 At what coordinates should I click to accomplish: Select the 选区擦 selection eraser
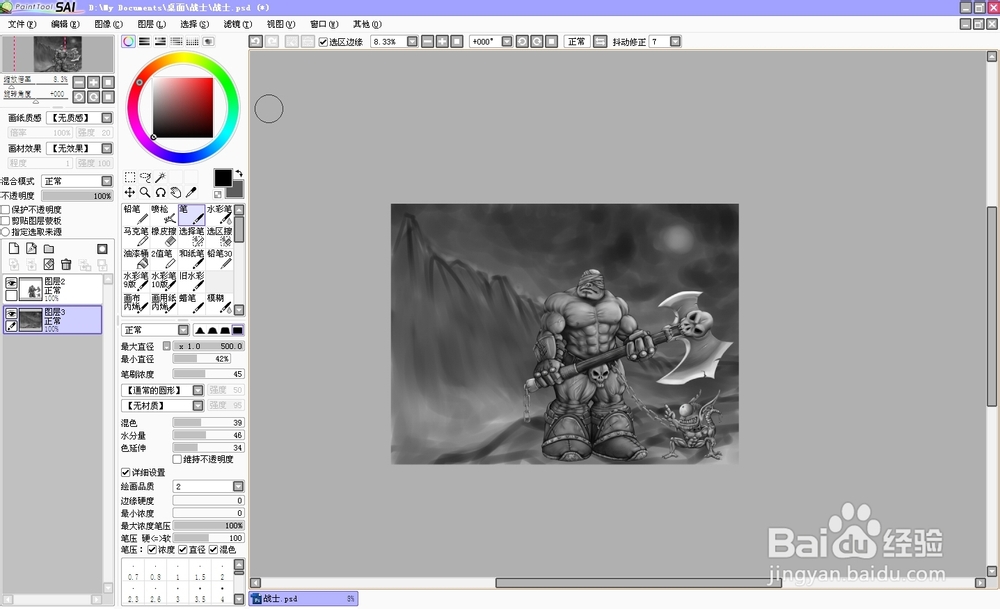click(x=219, y=237)
